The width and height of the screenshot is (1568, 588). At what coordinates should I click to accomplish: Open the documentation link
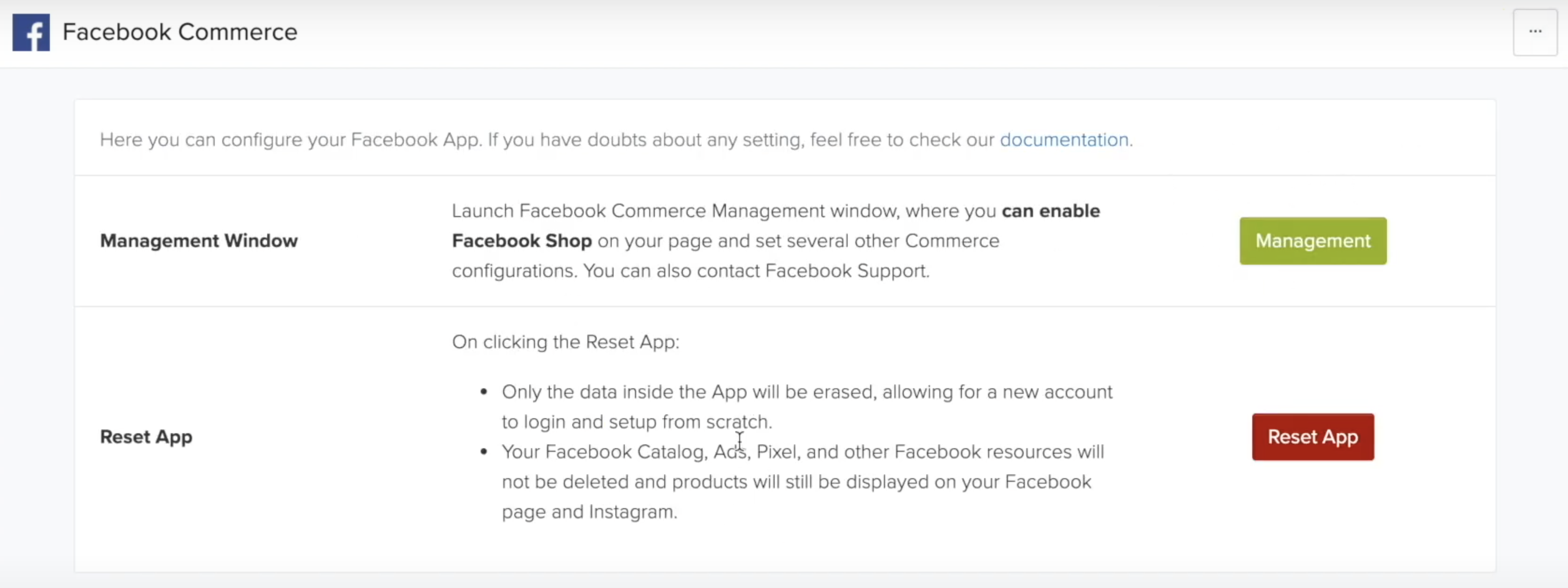(x=1064, y=140)
